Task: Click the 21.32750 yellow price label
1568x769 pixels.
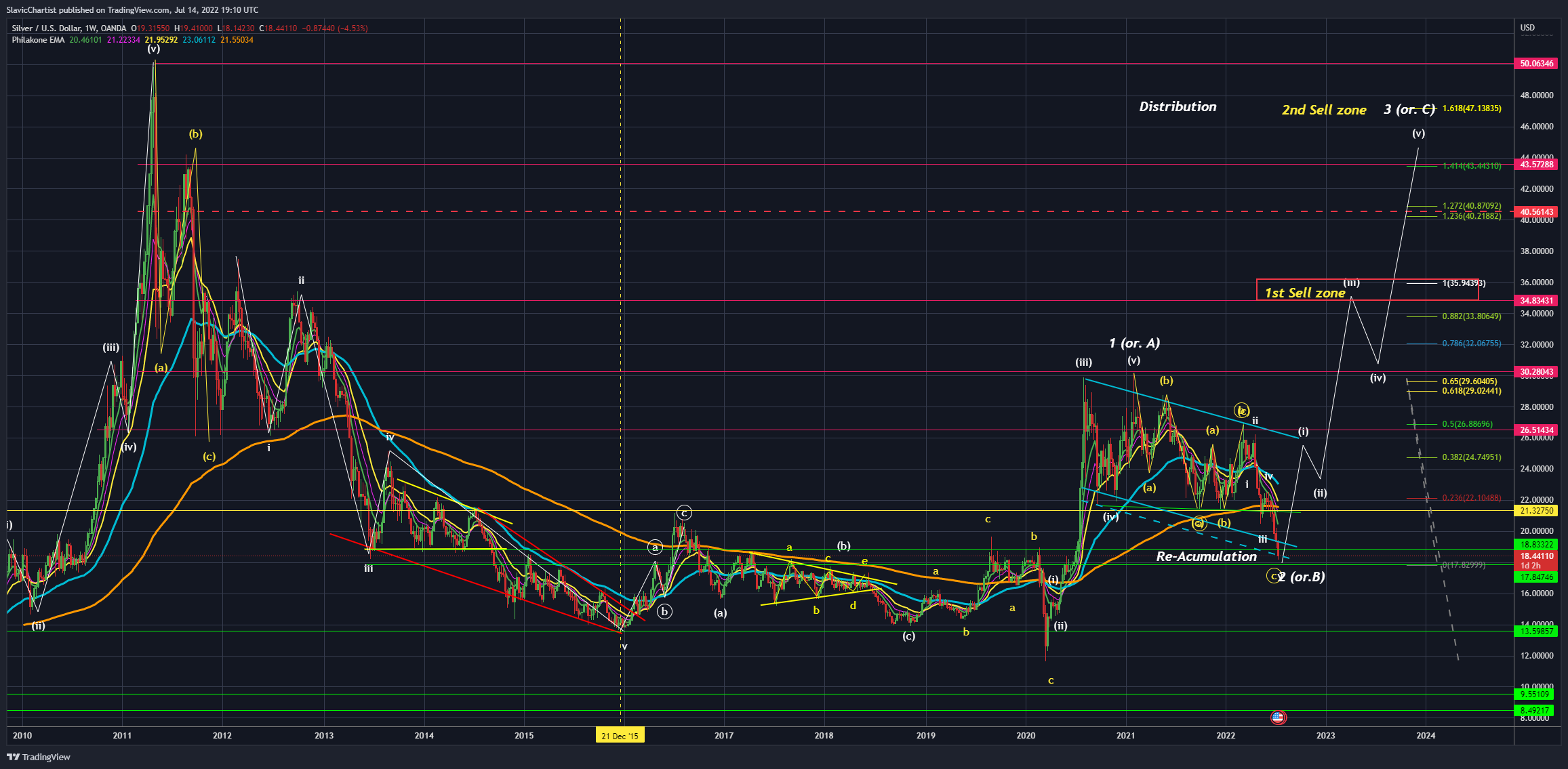Action: 1536,511
